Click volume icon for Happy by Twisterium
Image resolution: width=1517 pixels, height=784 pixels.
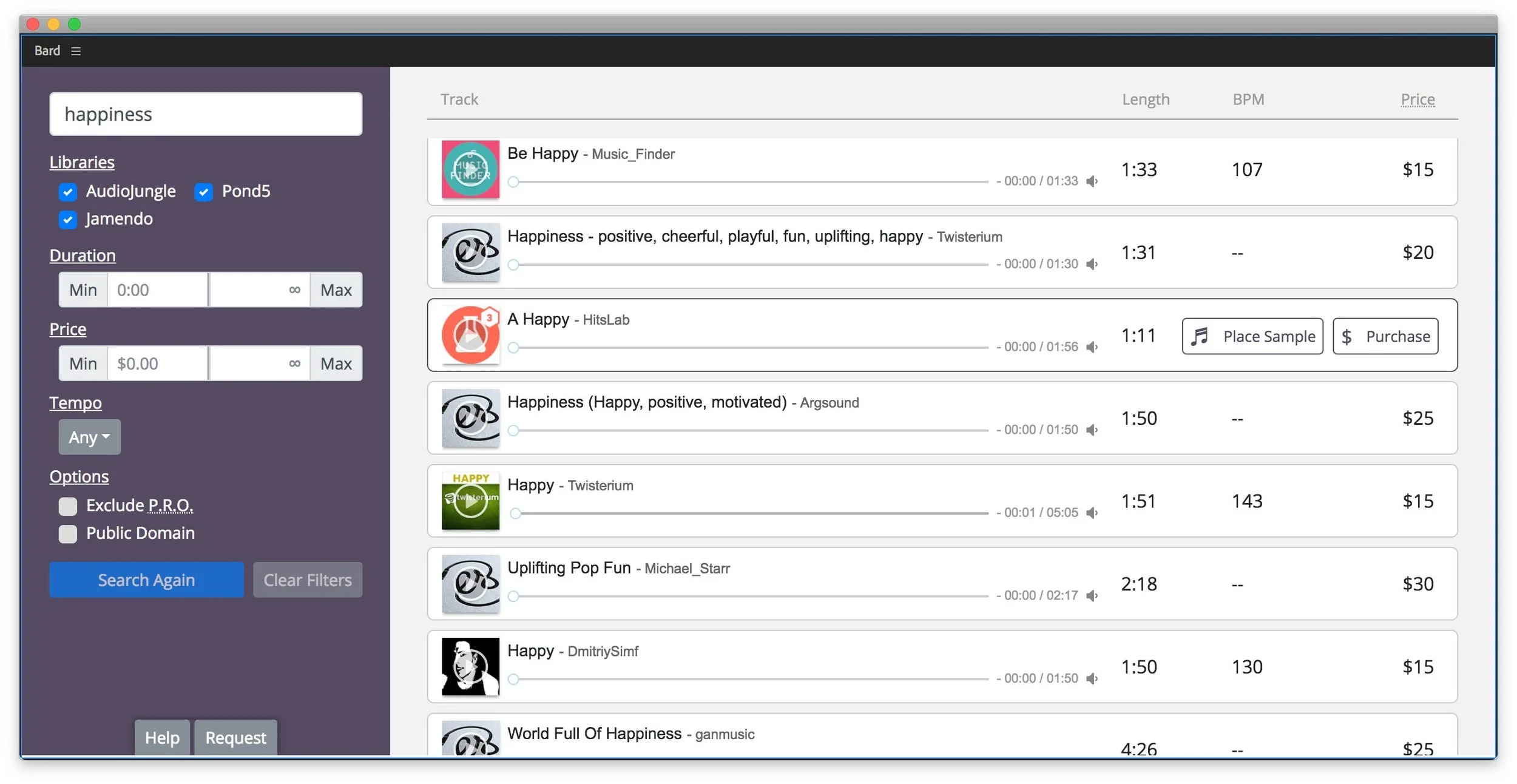(1092, 513)
